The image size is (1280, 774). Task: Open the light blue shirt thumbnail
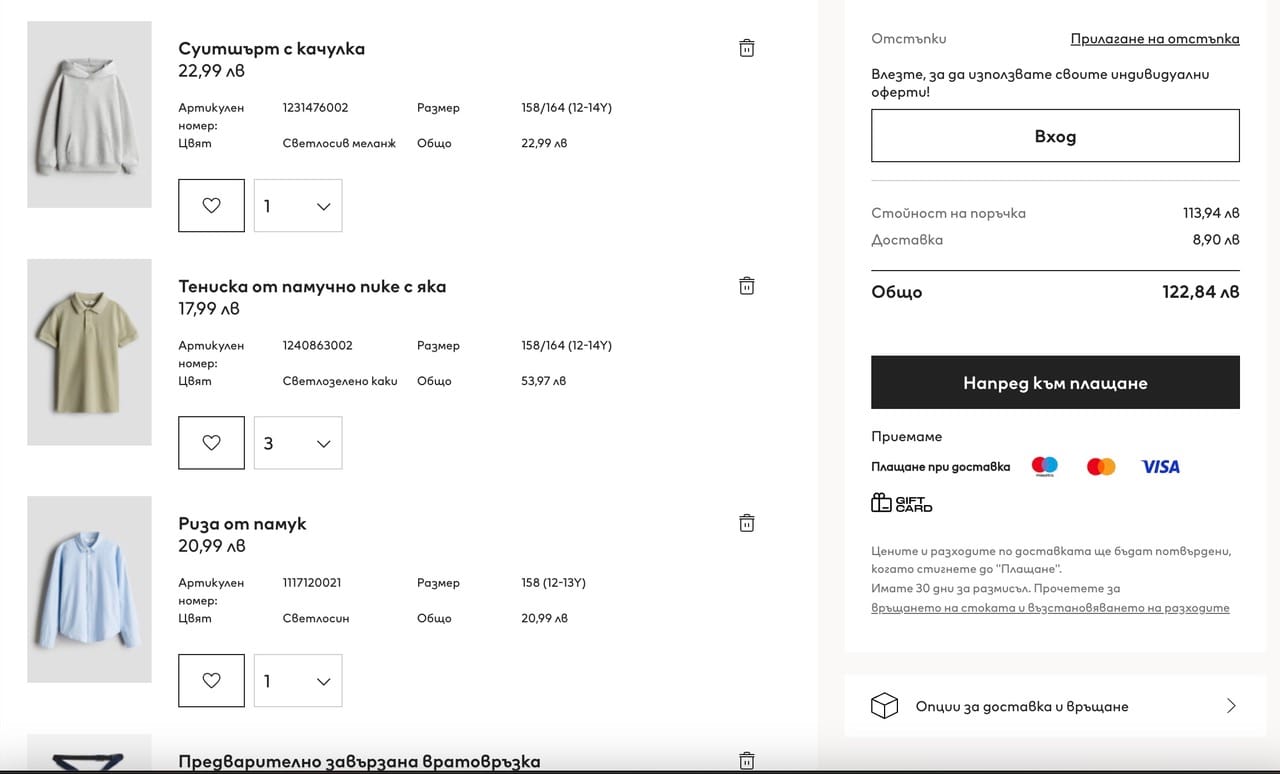89,589
